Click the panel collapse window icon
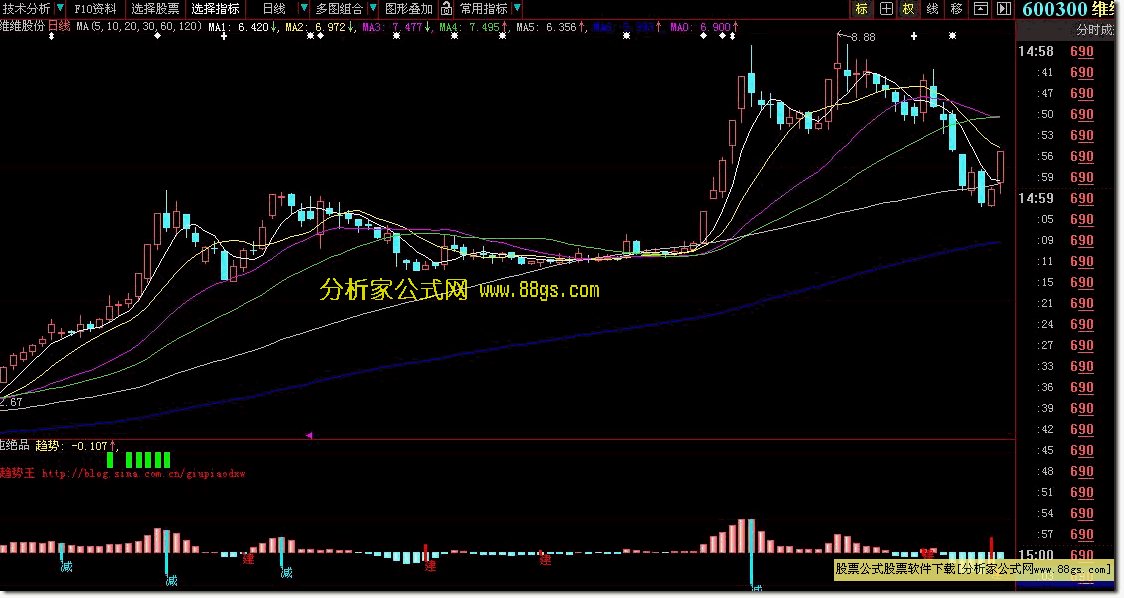 point(980,9)
